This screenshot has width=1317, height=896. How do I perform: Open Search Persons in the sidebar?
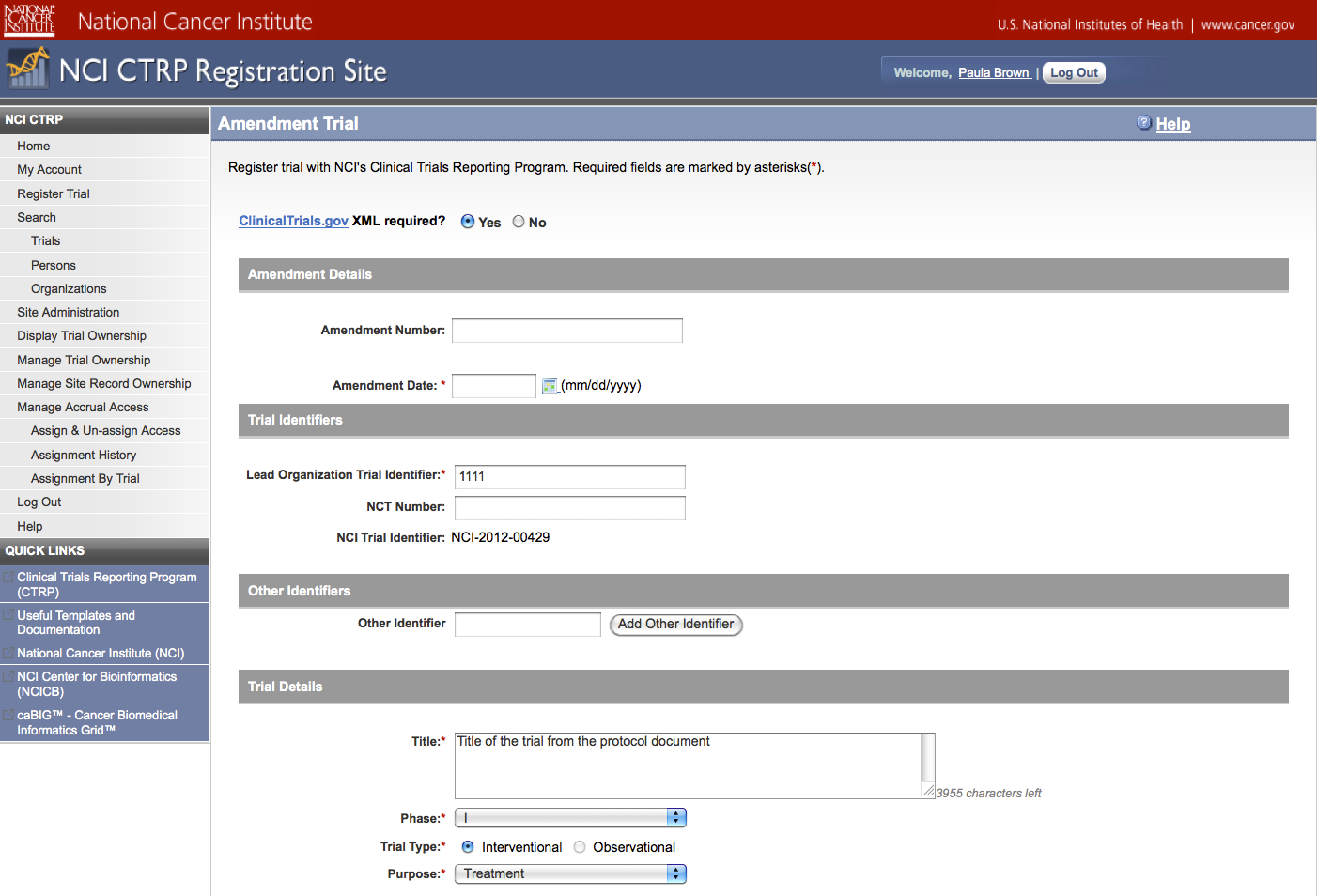(x=54, y=266)
